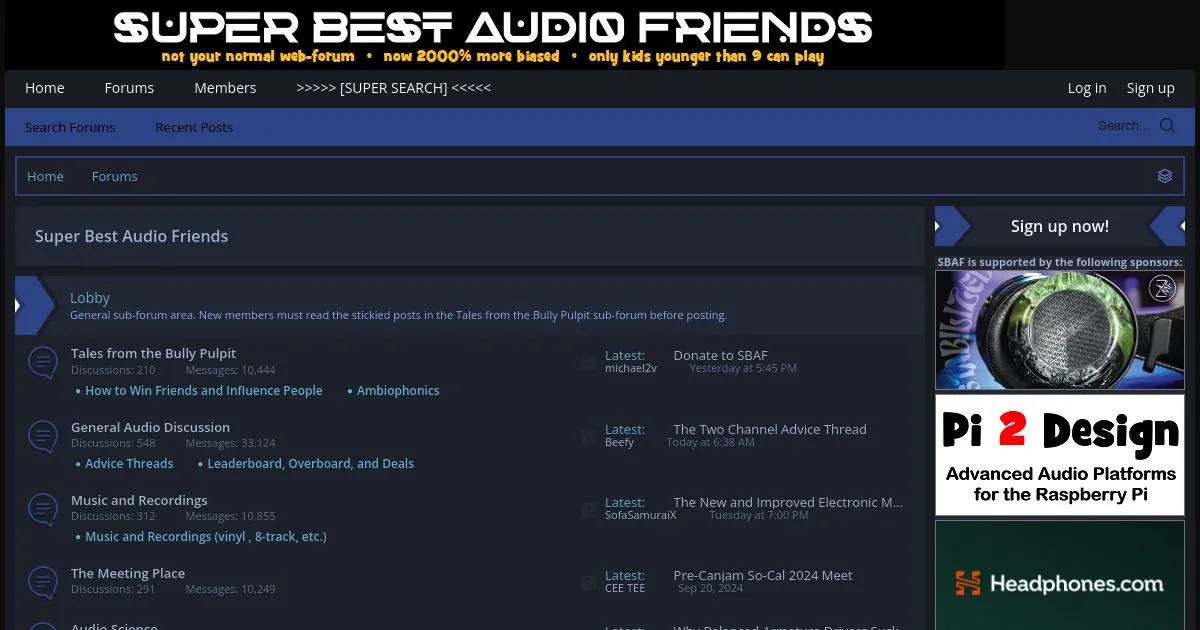Click latest-post icon beside Two Channel Advice Thread
The width and height of the screenshot is (1200, 630).
point(589,437)
